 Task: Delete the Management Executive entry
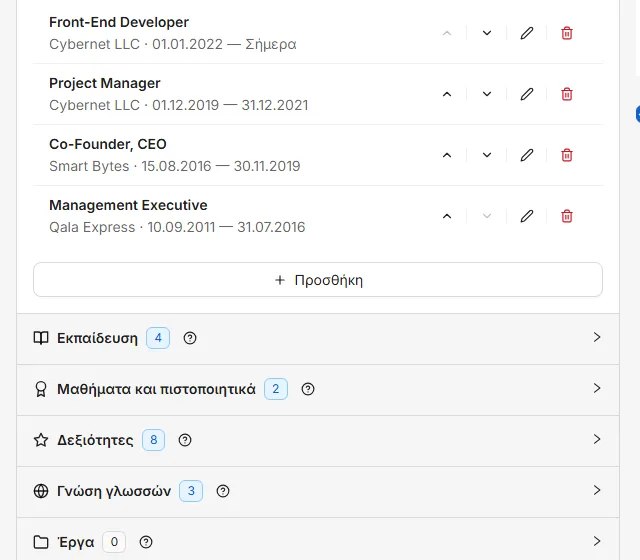coord(567,216)
